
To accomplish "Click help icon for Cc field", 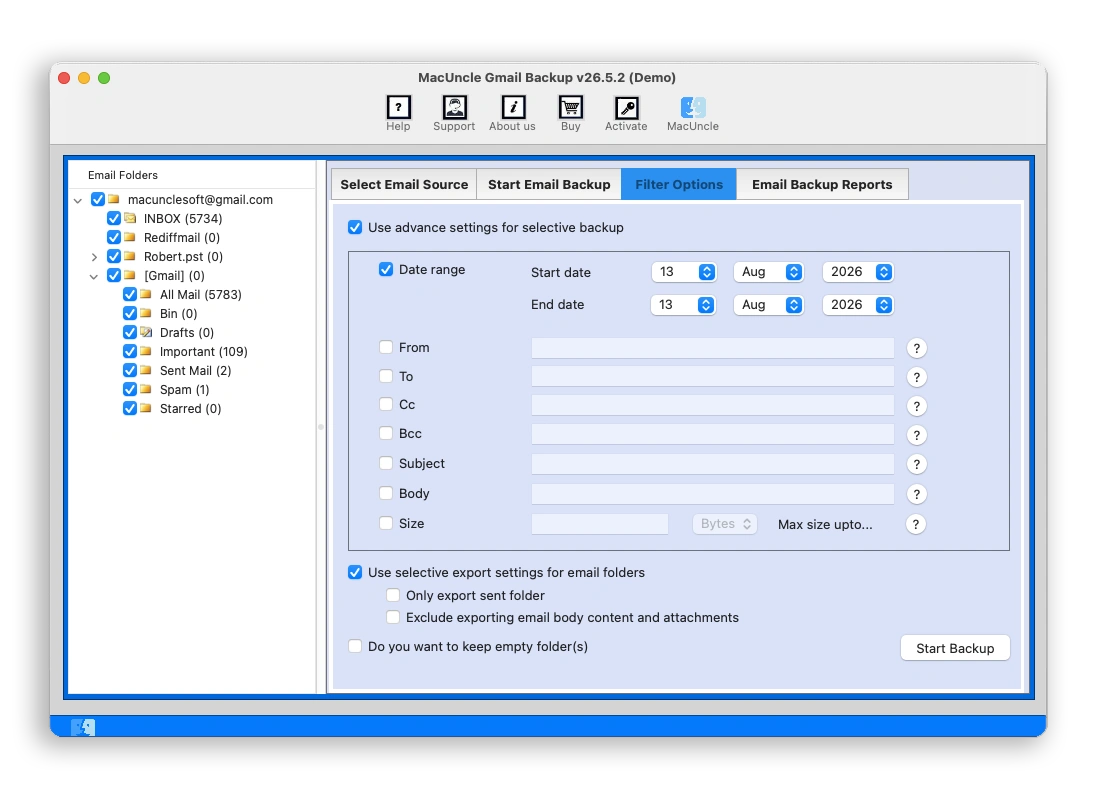I will pos(916,406).
